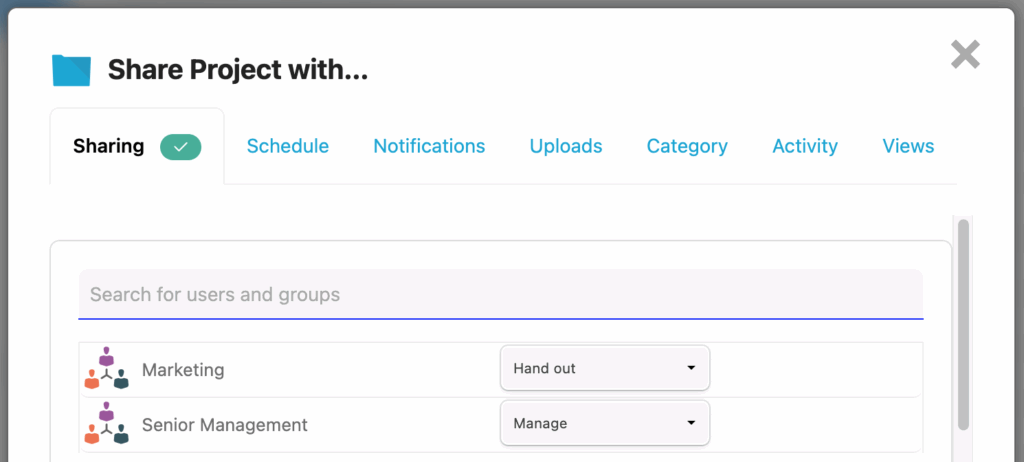Close the Share Project dialog
The height and width of the screenshot is (462, 1024).
(965, 54)
